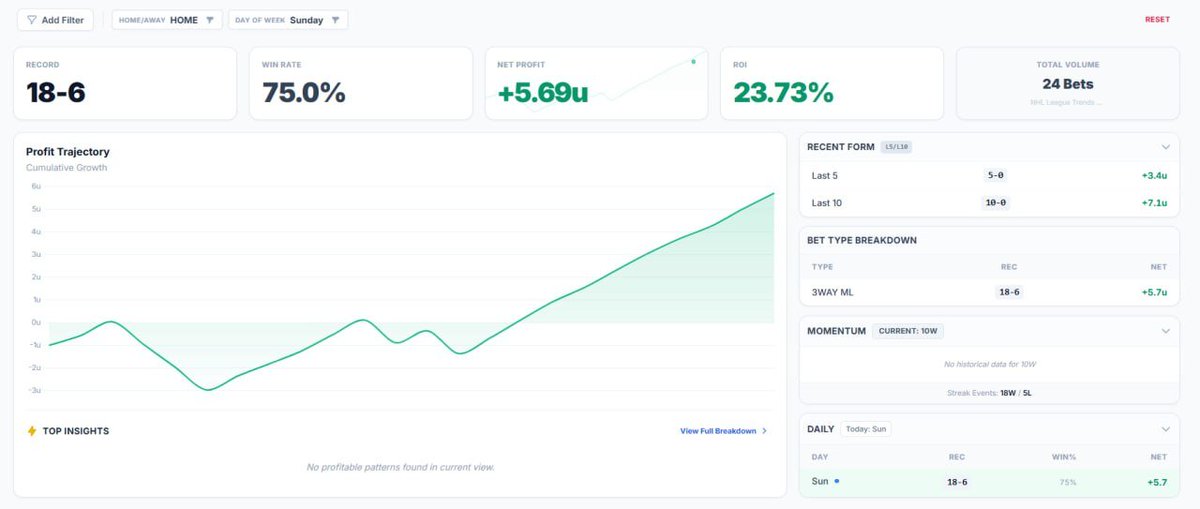Collapse the Momentum panel chevron
Image resolution: width=1200 pixels, height=509 pixels.
pos(1165,331)
